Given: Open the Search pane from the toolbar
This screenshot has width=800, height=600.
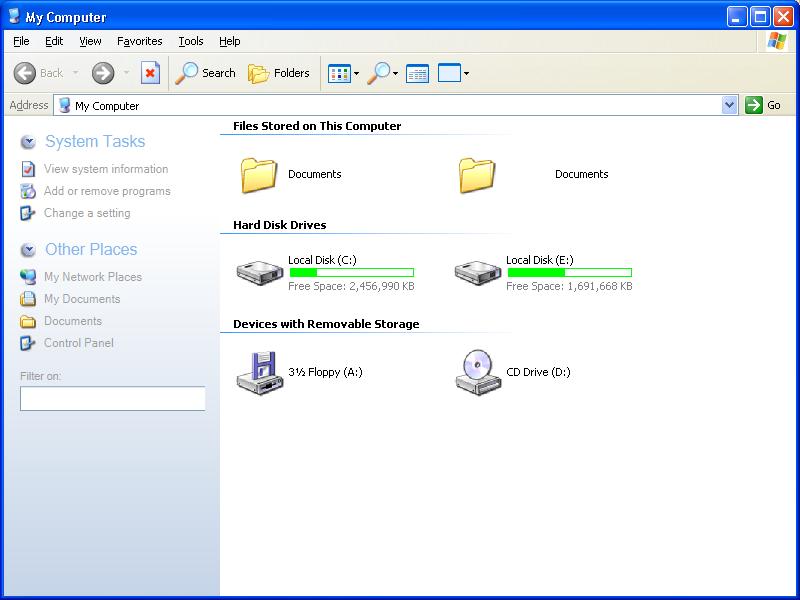Looking at the screenshot, I should pos(205,73).
